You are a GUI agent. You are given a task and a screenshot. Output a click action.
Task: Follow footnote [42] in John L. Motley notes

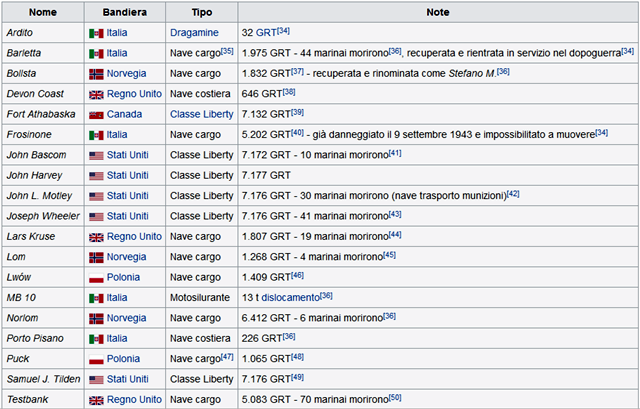(x=513, y=194)
